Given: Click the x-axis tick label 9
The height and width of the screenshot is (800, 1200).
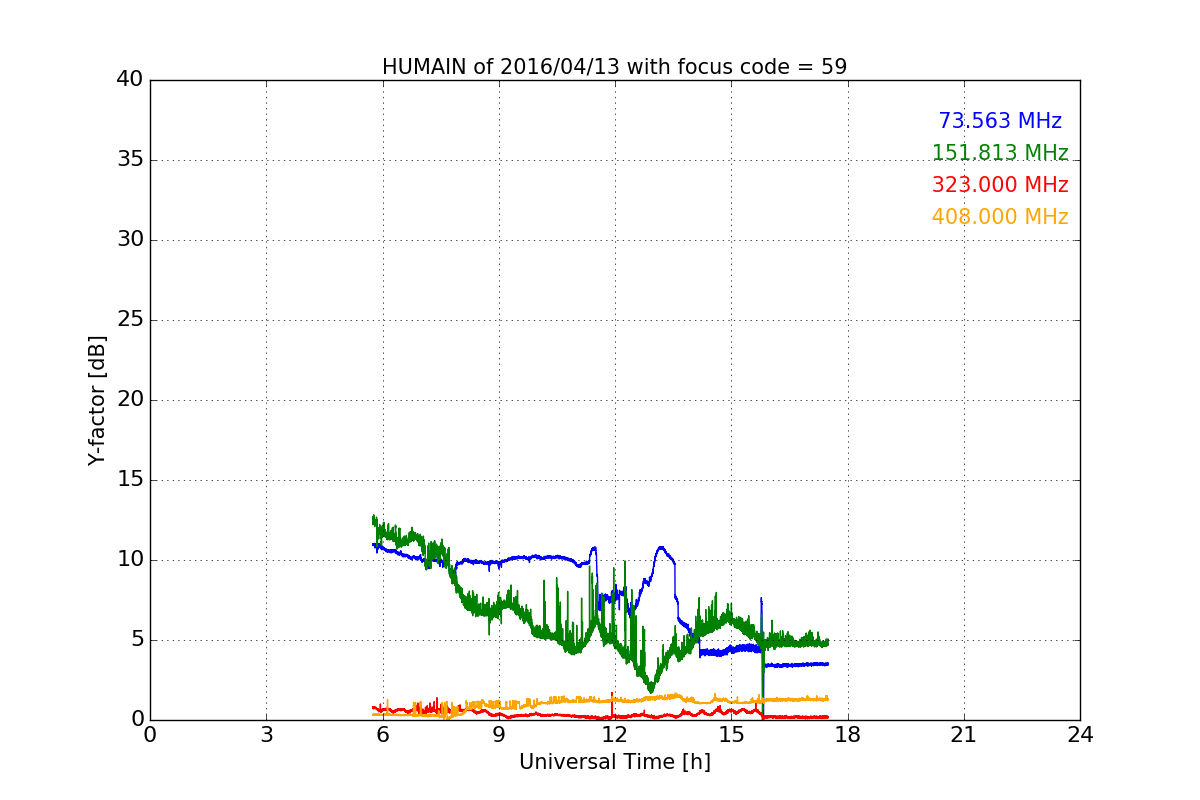Looking at the screenshot, I should 499,735.
